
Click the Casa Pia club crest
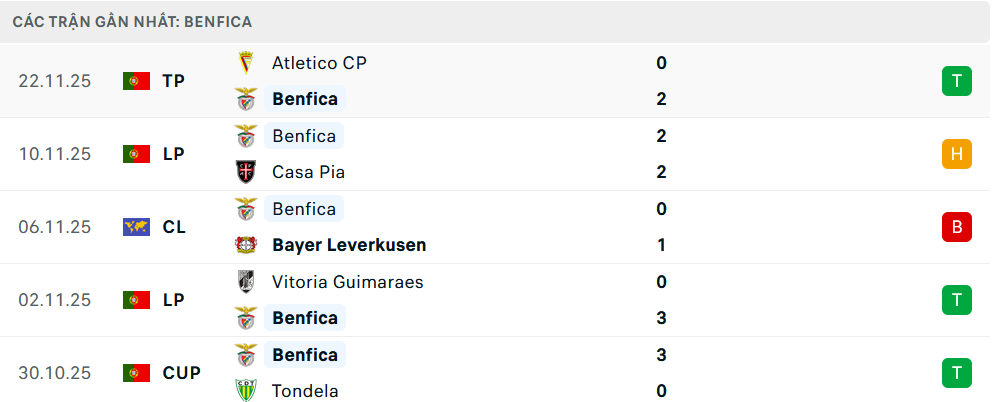point(245,172)
